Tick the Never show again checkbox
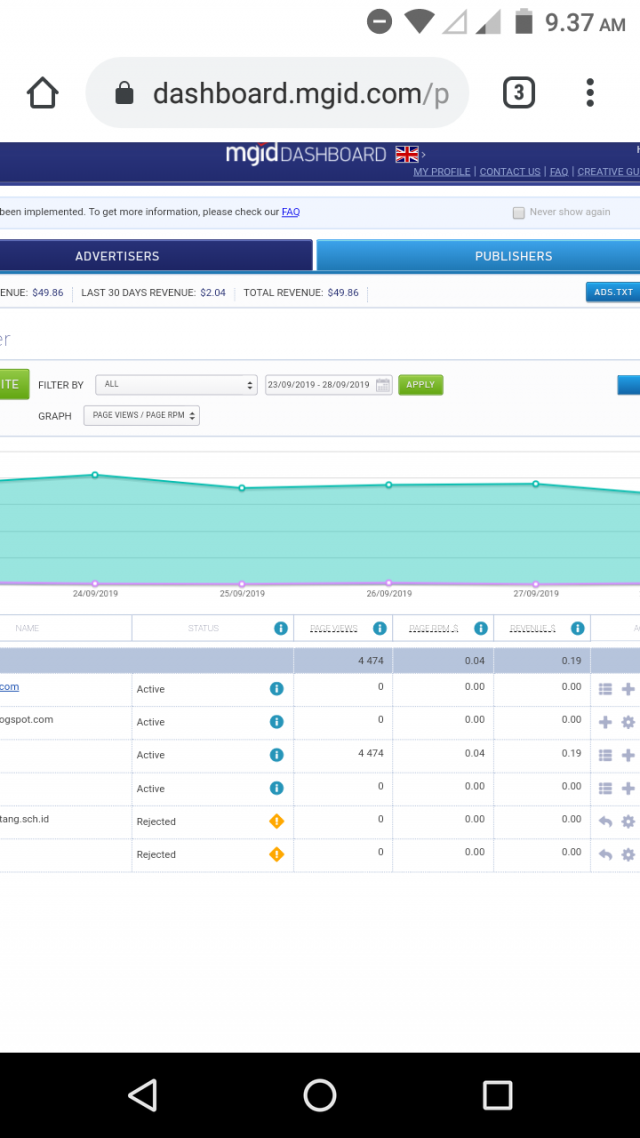Screen dimensions: 640x1138 pyautogui.click(x=518, y=213)
